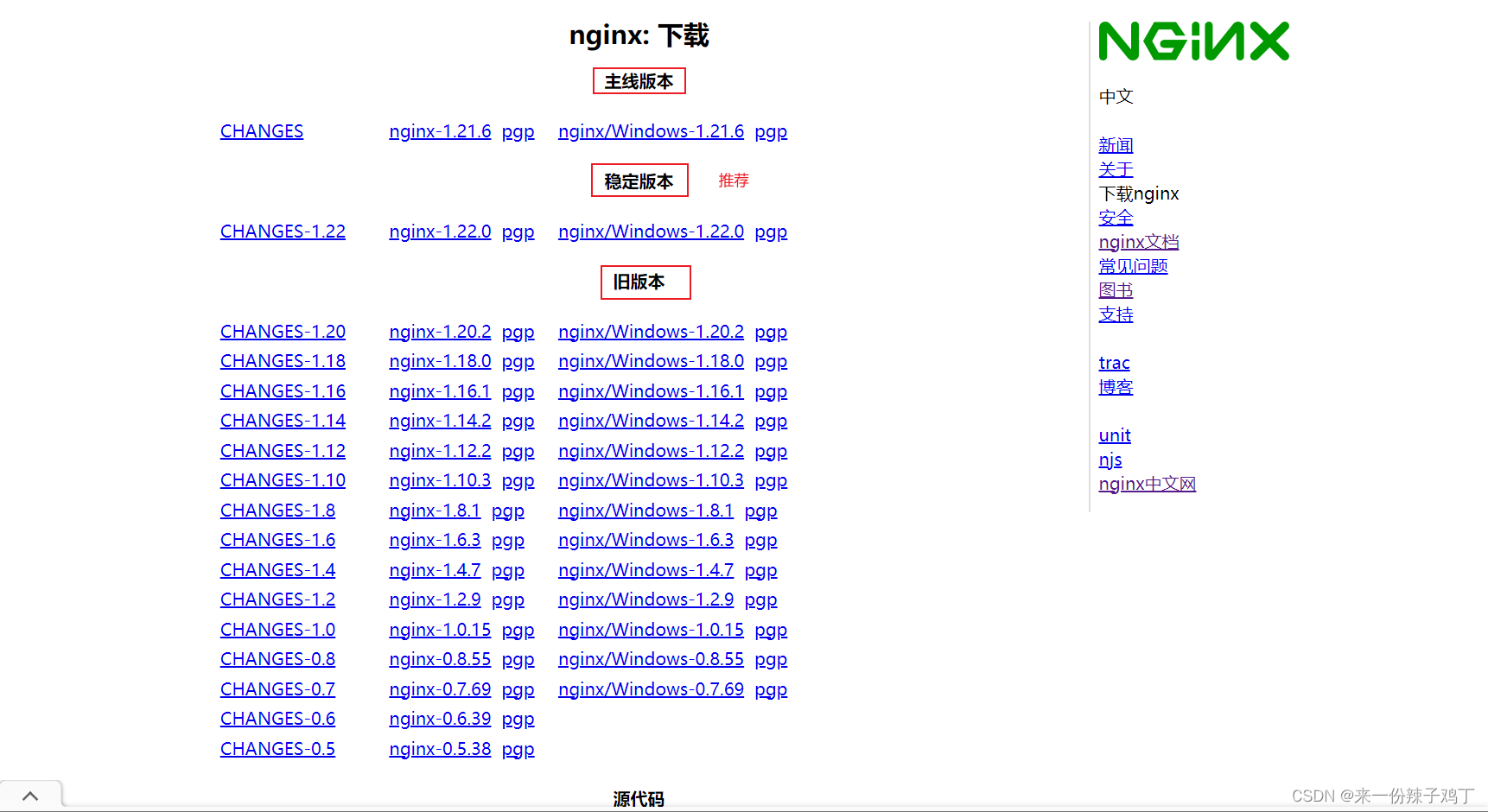Open pgp signature next to nginx/Windows-1.22.0

click(771, 232)
